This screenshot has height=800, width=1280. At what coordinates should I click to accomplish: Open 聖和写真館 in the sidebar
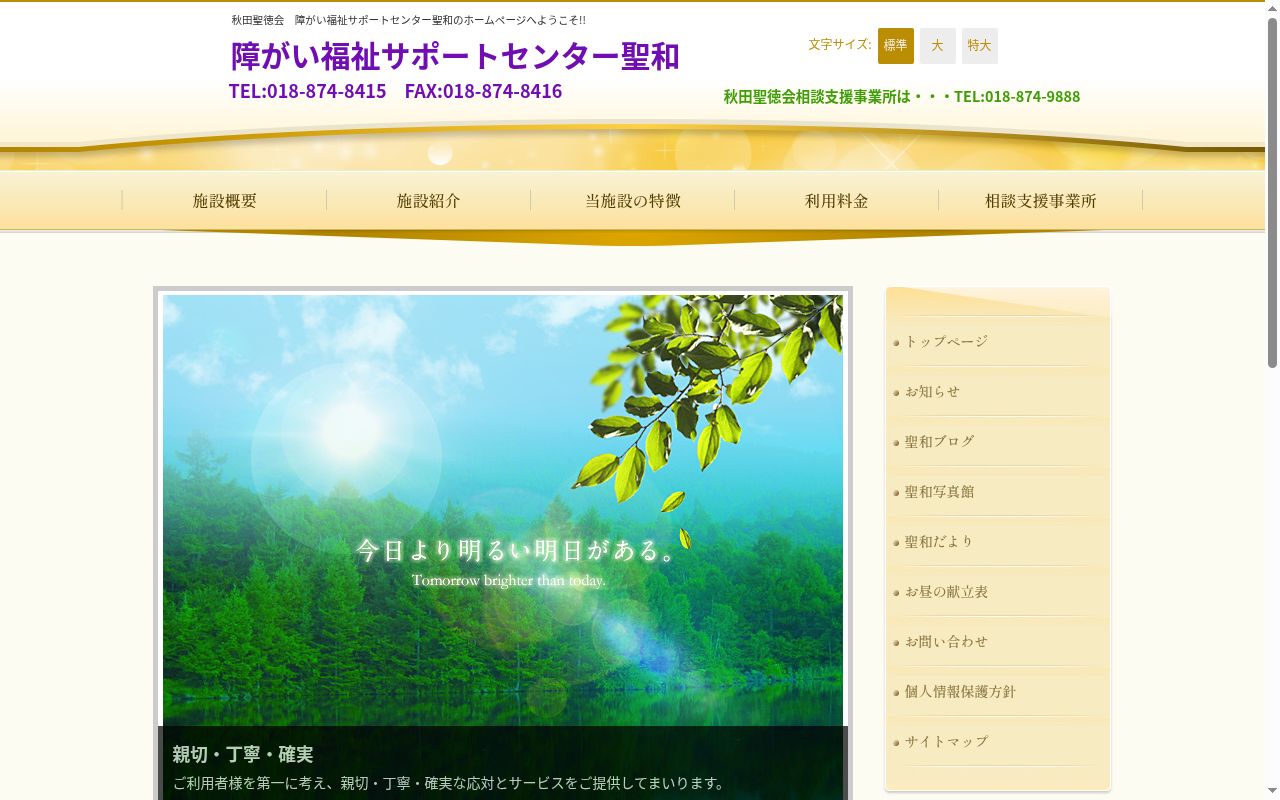998,492
